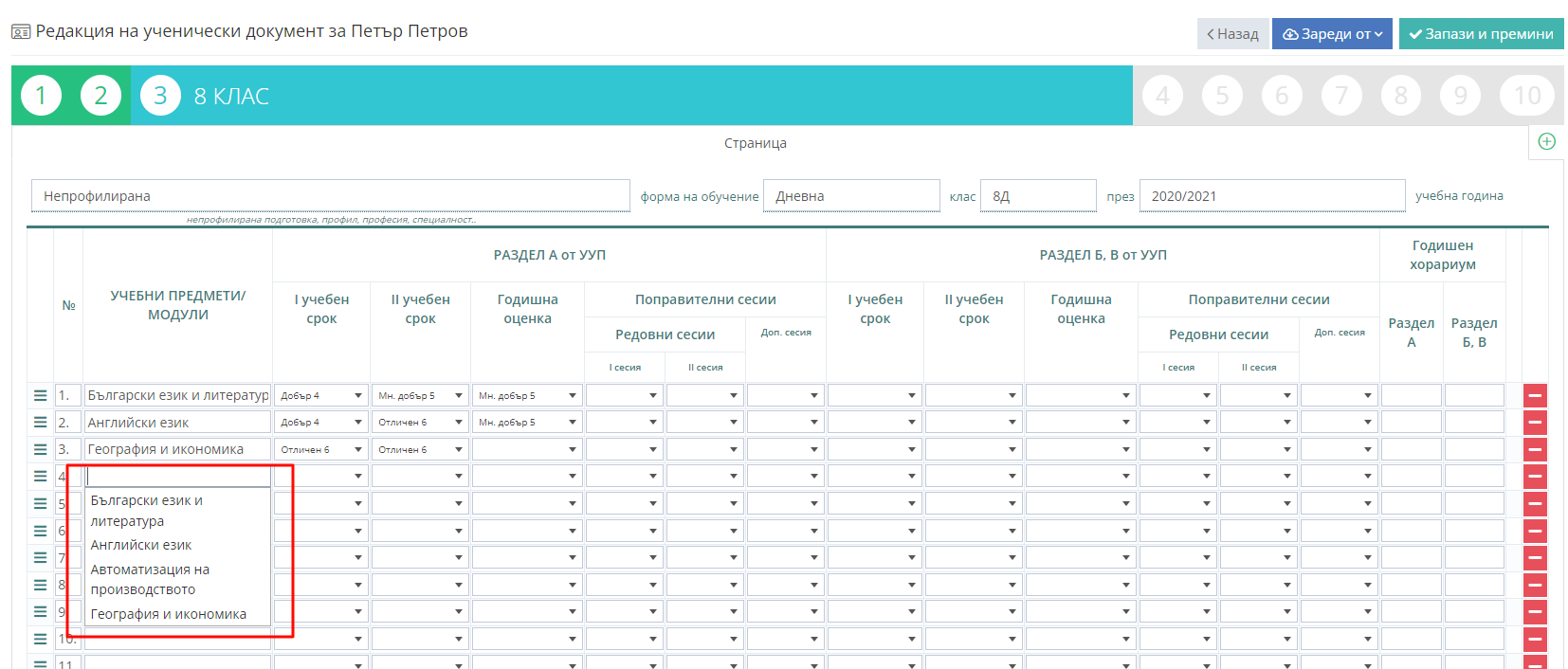The image size is (1568, 669).
Task: Click the document icon beside the page title
Action: [x=21, y=31]
